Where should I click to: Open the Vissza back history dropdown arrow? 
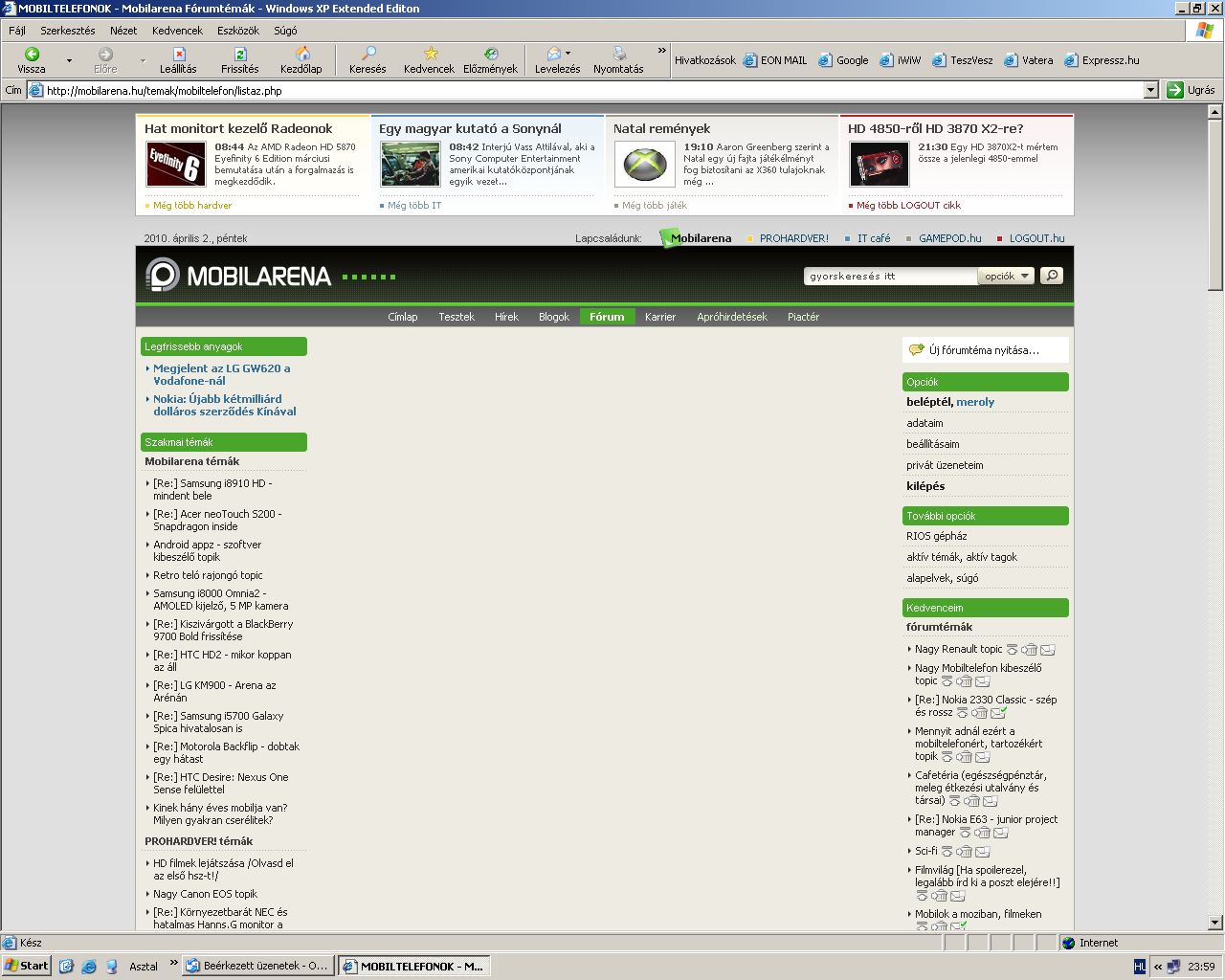tap(69, 60)
